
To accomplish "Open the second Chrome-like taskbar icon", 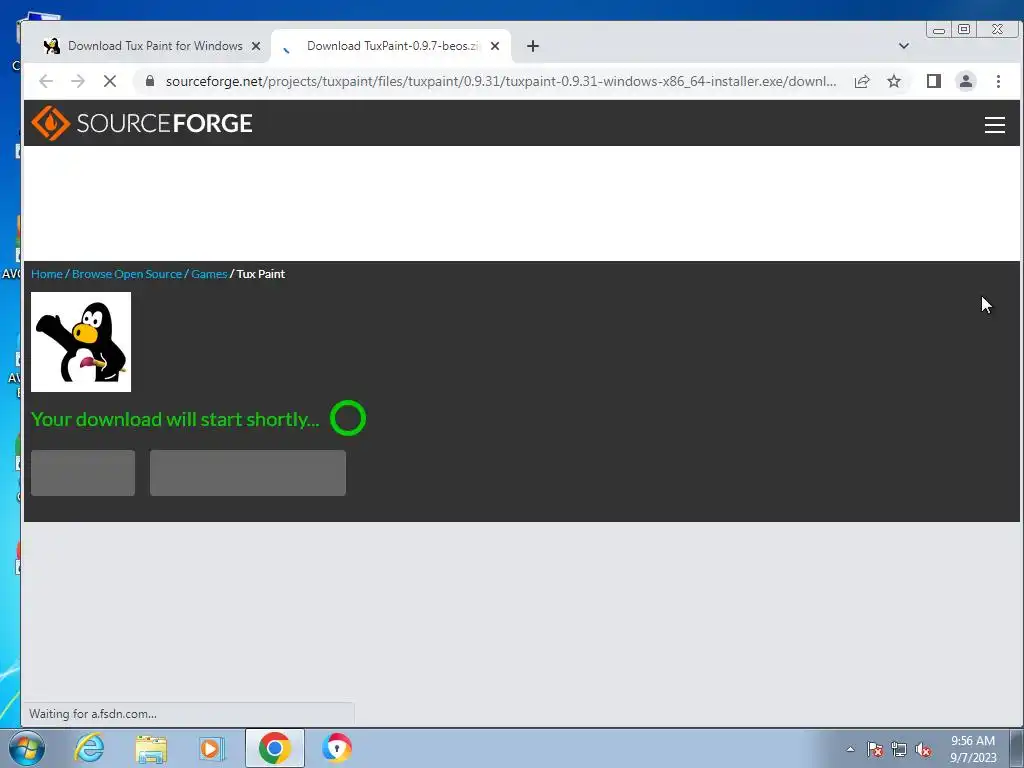I will tap(337, 748).
